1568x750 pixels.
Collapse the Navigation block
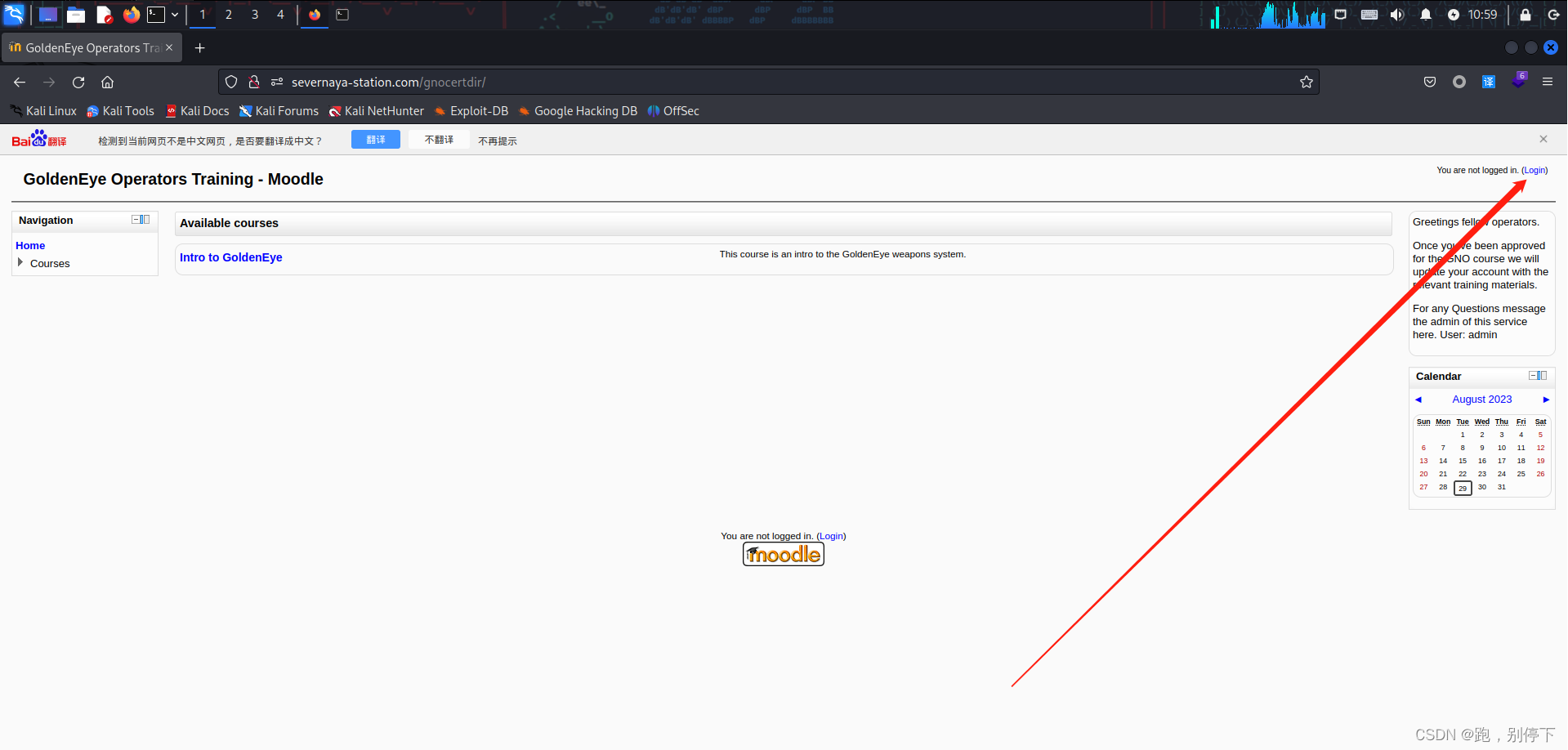[x=136, y=220]
